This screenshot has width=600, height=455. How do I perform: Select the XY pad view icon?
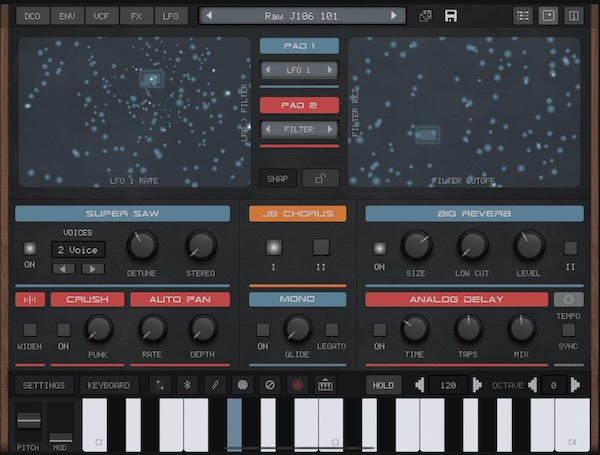548,16
